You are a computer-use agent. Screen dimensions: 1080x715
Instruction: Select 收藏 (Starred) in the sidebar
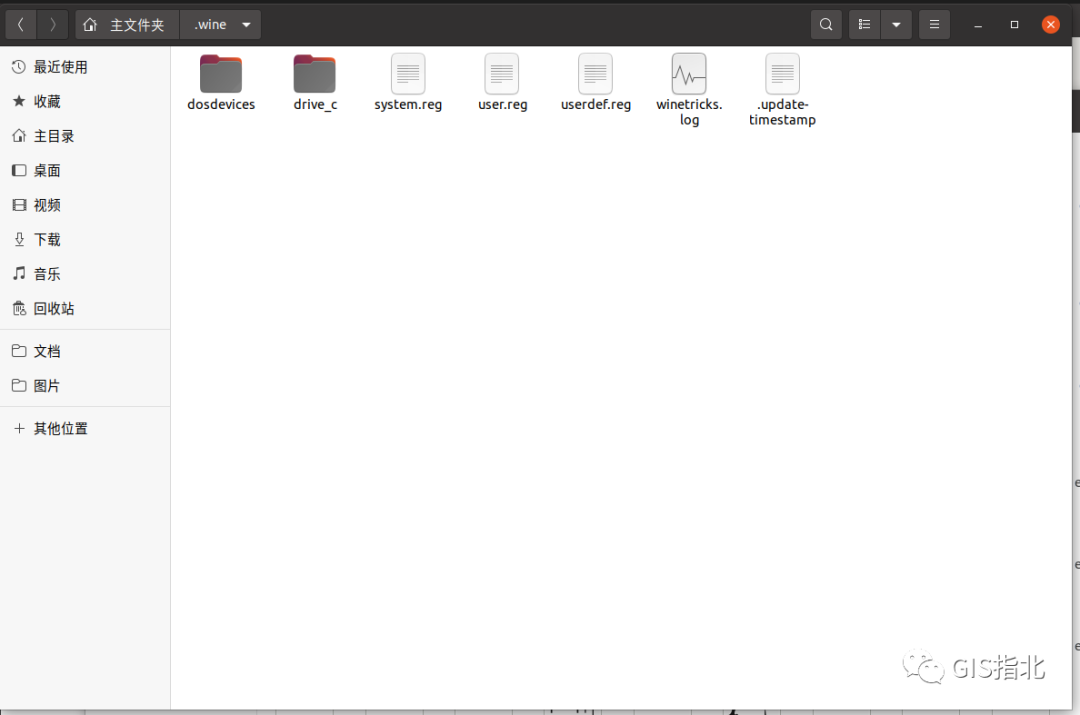point(47,101)
